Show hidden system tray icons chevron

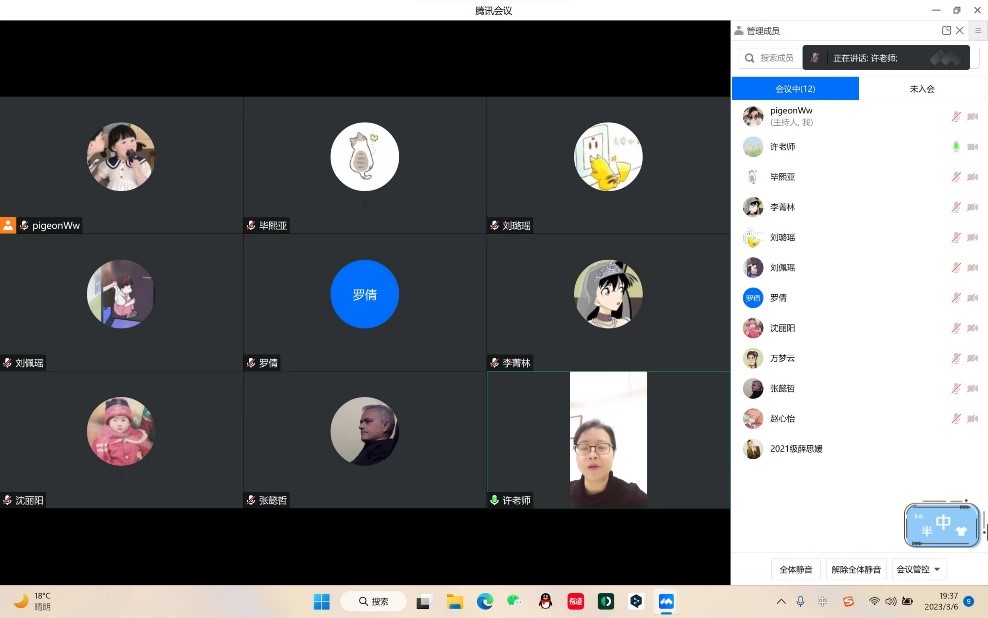[x=781, y=601]
